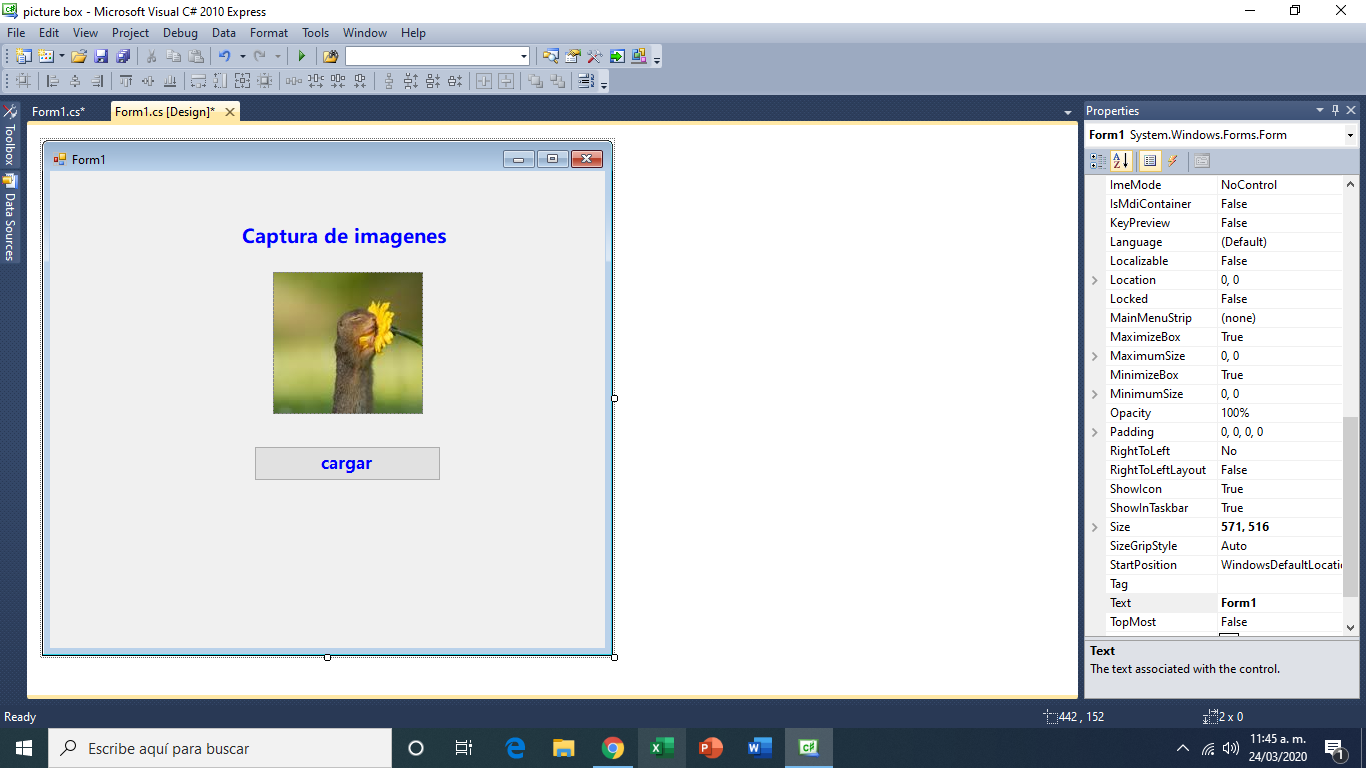Toggle auto-hide pin on Properties panel
Image resolution: width=1366 pixels, height=768 pixels.
coord(1335,110)
